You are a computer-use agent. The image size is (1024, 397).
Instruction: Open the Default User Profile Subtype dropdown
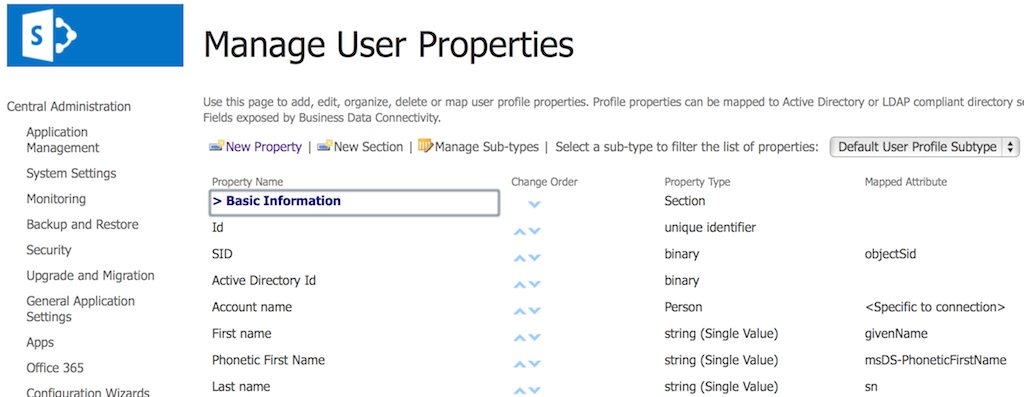[924, 147]
